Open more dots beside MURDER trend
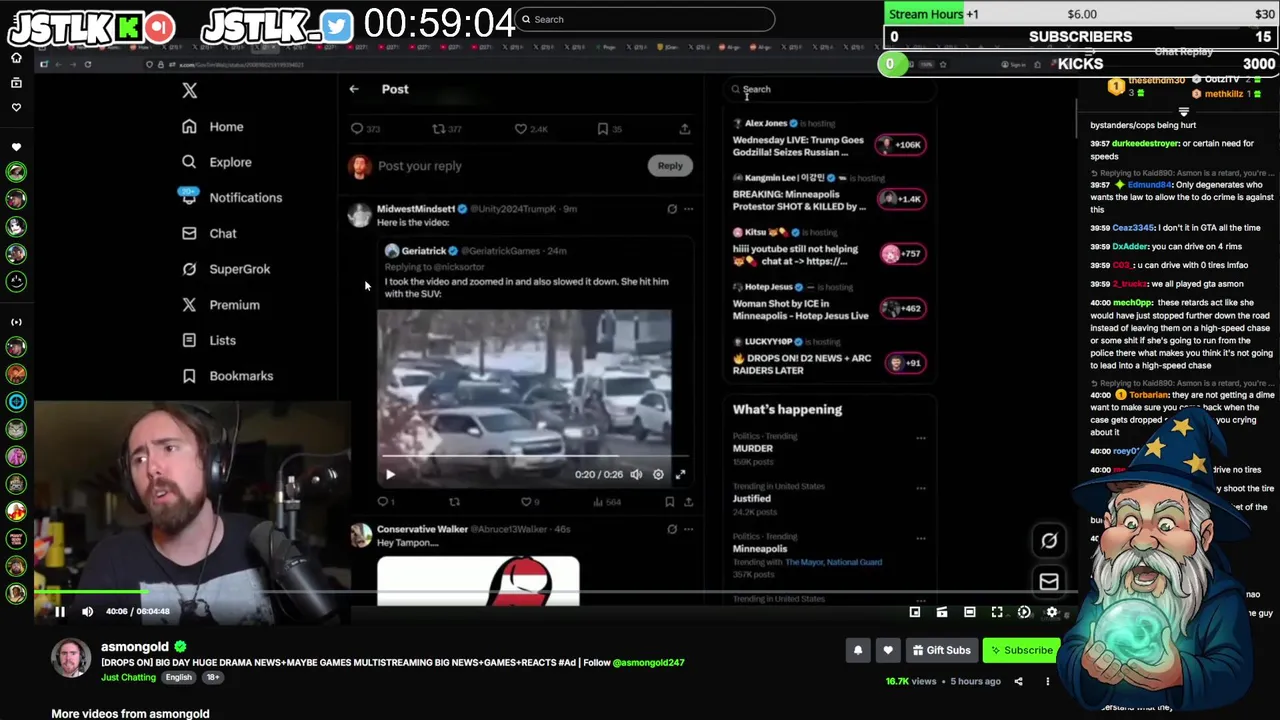Screen dimensions: 1280x720 click(921, 437)
